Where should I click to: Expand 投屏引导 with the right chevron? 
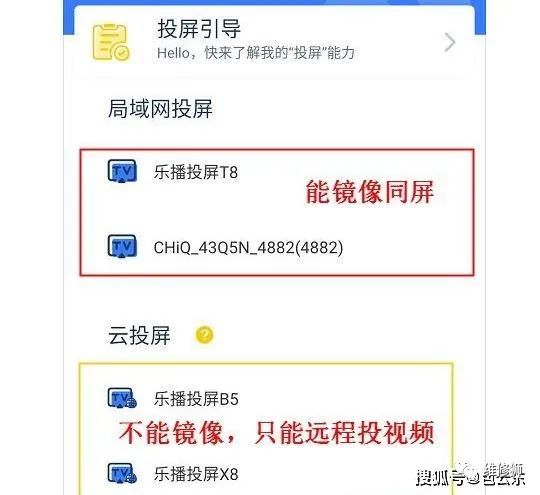[x=450, y=42]
